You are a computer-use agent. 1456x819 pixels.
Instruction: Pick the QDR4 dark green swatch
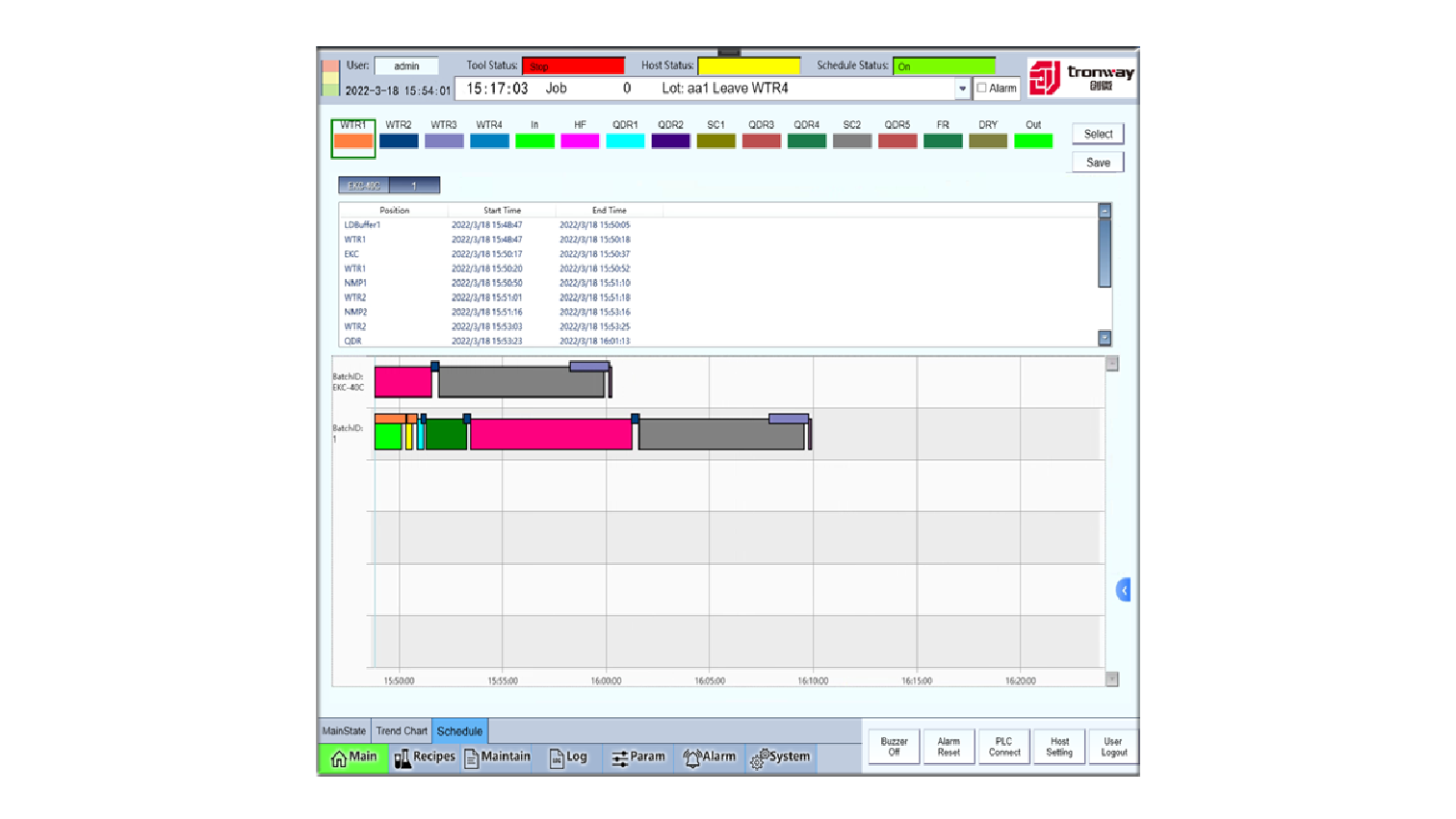(x=807, y=141)
